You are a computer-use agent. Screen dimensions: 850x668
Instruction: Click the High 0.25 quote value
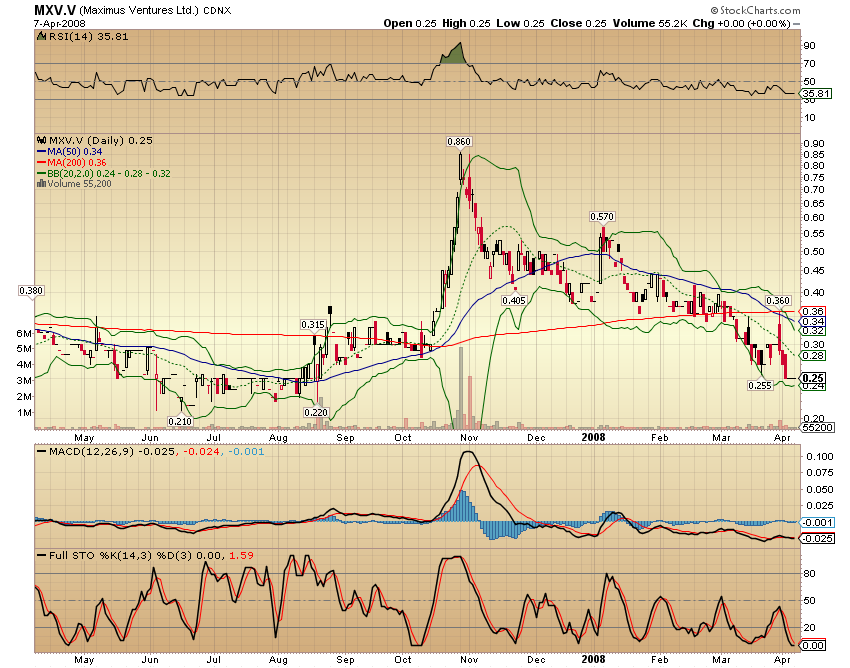[466, 23]
